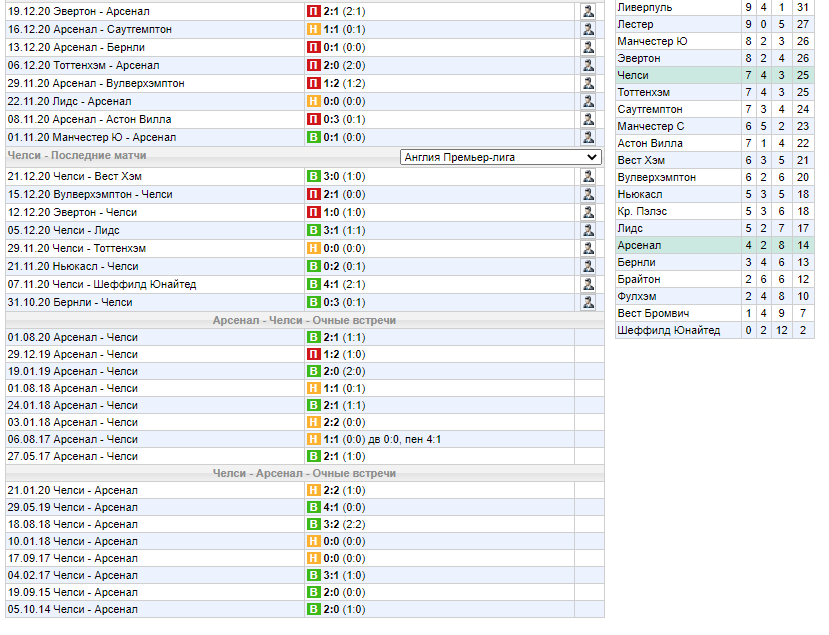Click score 3:1 (1:1) for Челси - Лидс
This screenshot has height=635, width=829.
point(344,230)
